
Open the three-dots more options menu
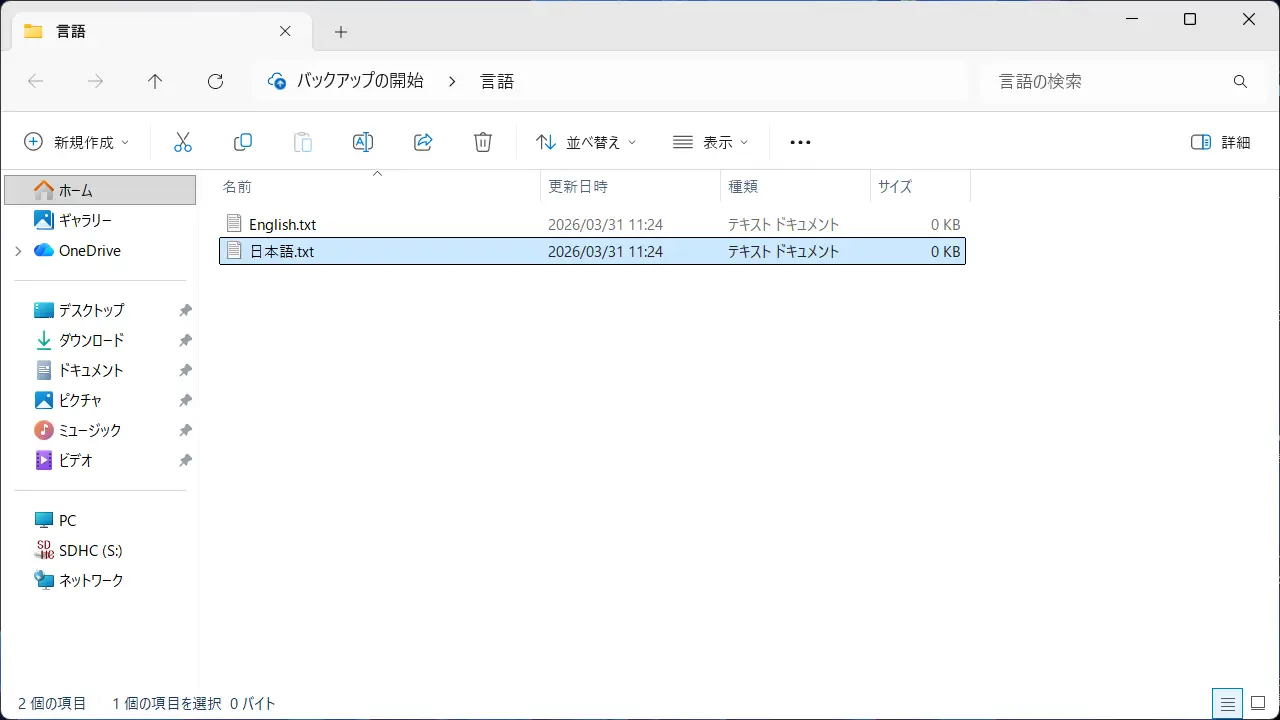[x=800, y=142]
